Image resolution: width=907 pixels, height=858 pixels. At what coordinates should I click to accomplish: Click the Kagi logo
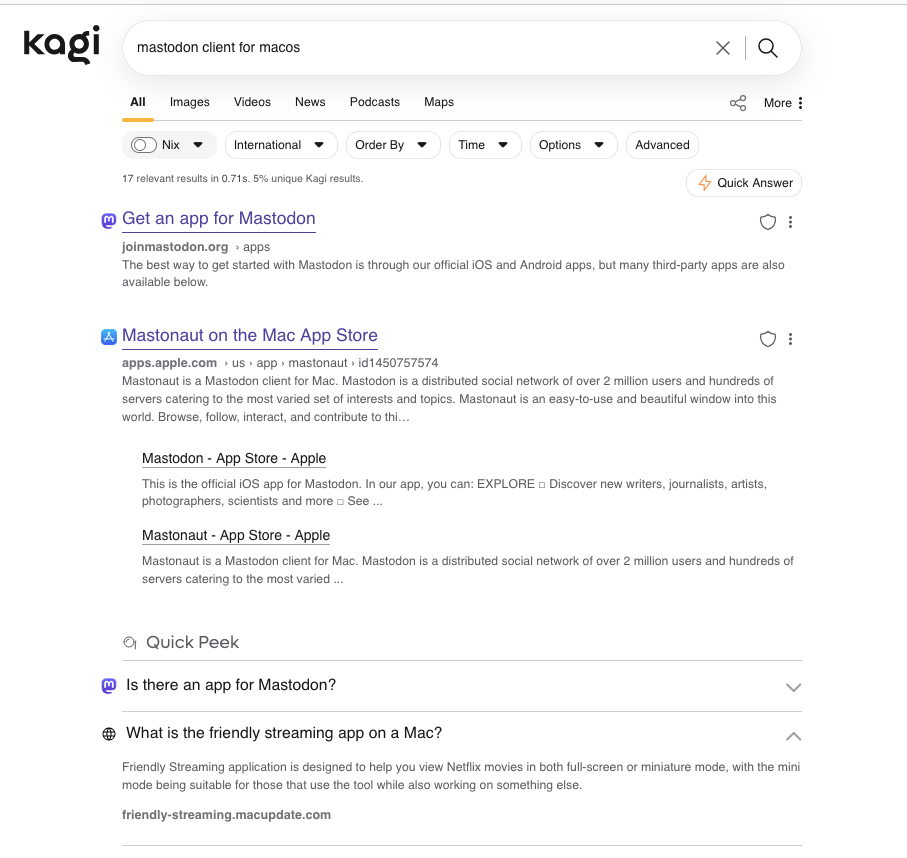tap(61, 45)
